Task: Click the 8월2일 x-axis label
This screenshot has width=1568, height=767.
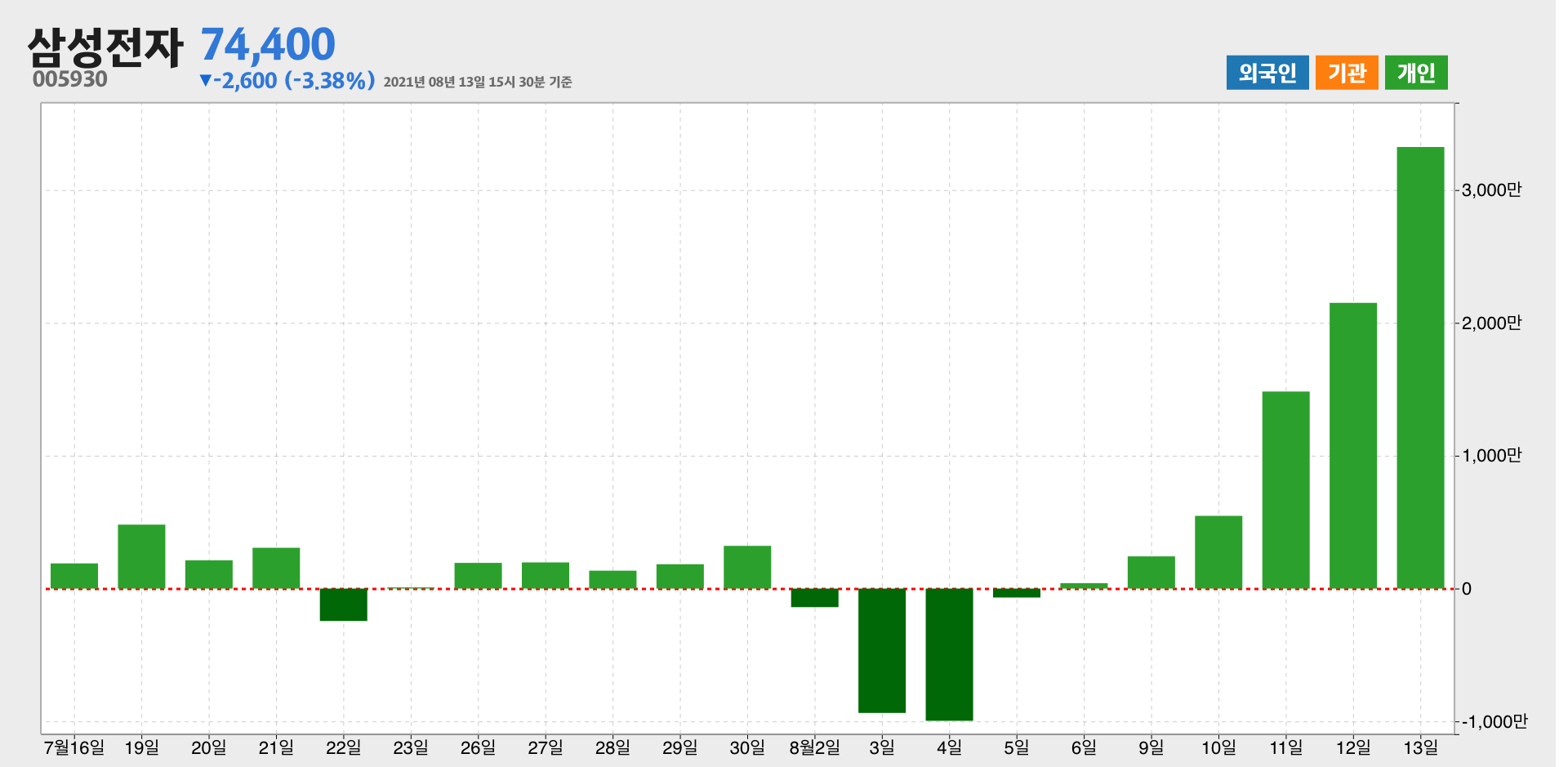Action: [x=815, y=747]
